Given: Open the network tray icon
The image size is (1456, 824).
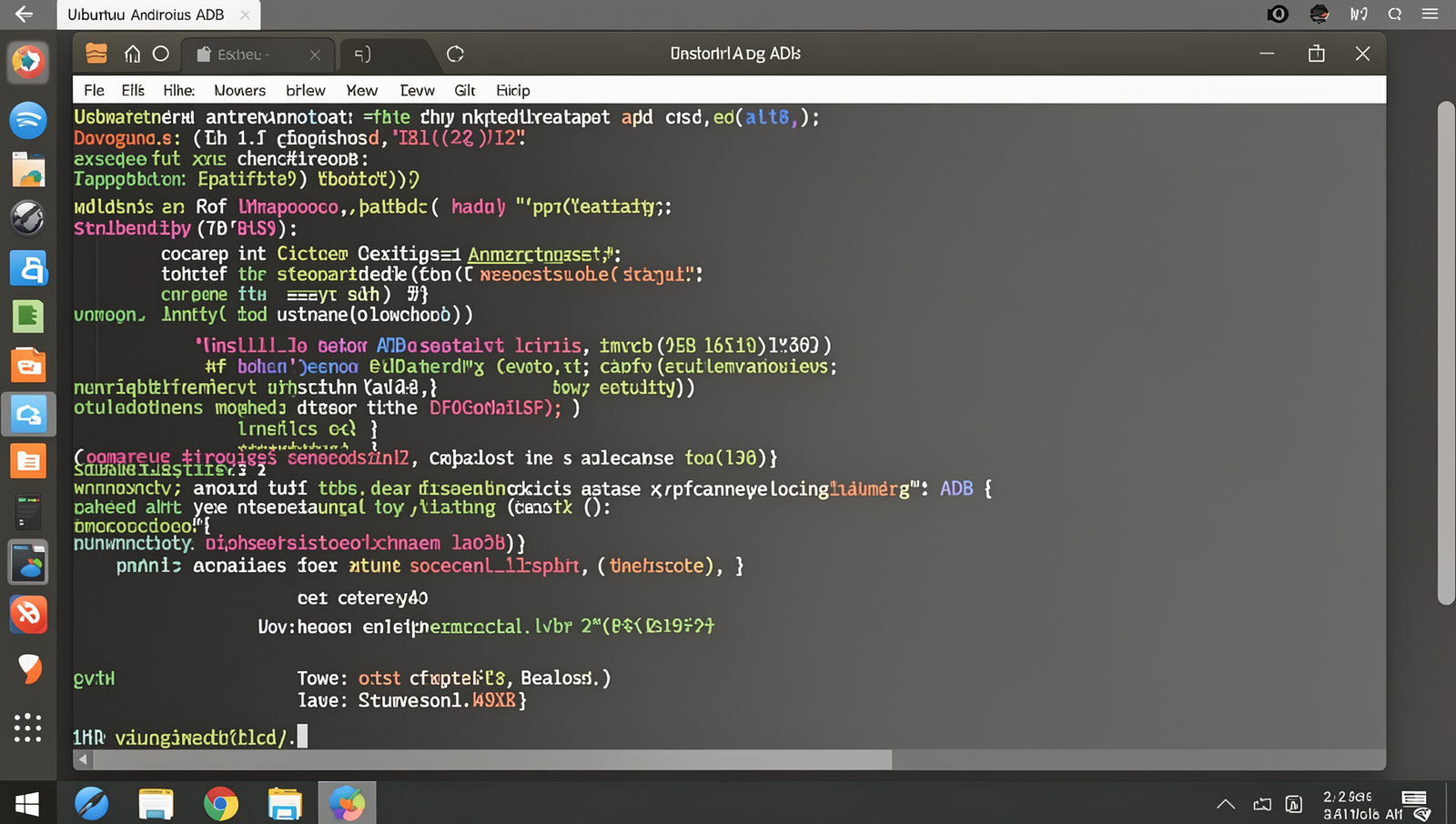Looking at the screenshot, I should tap(1262, 804).
